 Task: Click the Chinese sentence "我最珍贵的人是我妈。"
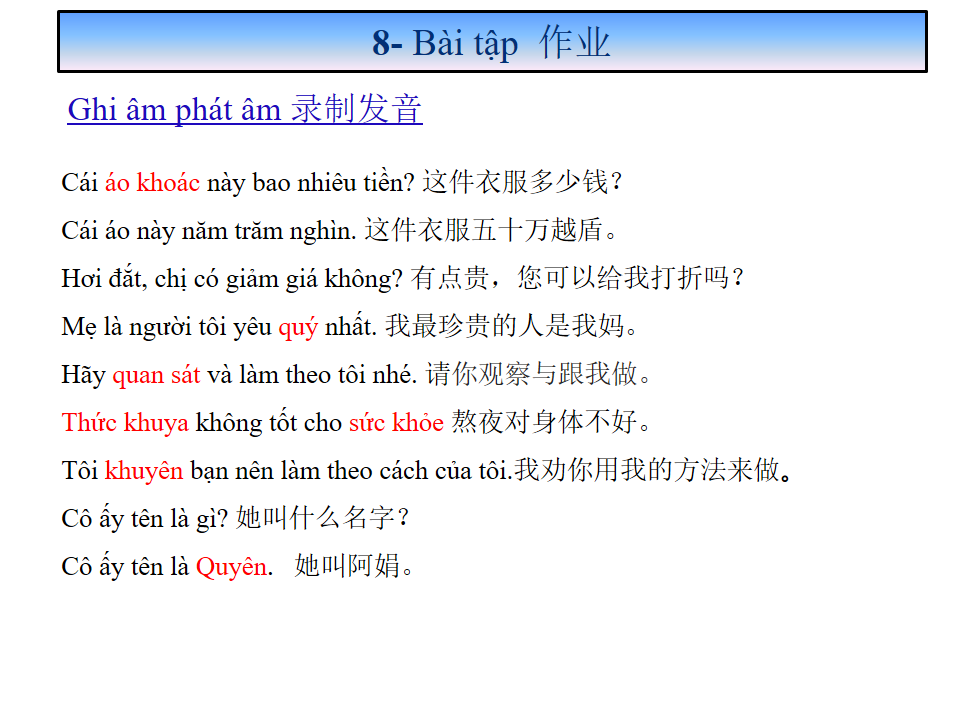pyautogui.click(x=511, y=327)
